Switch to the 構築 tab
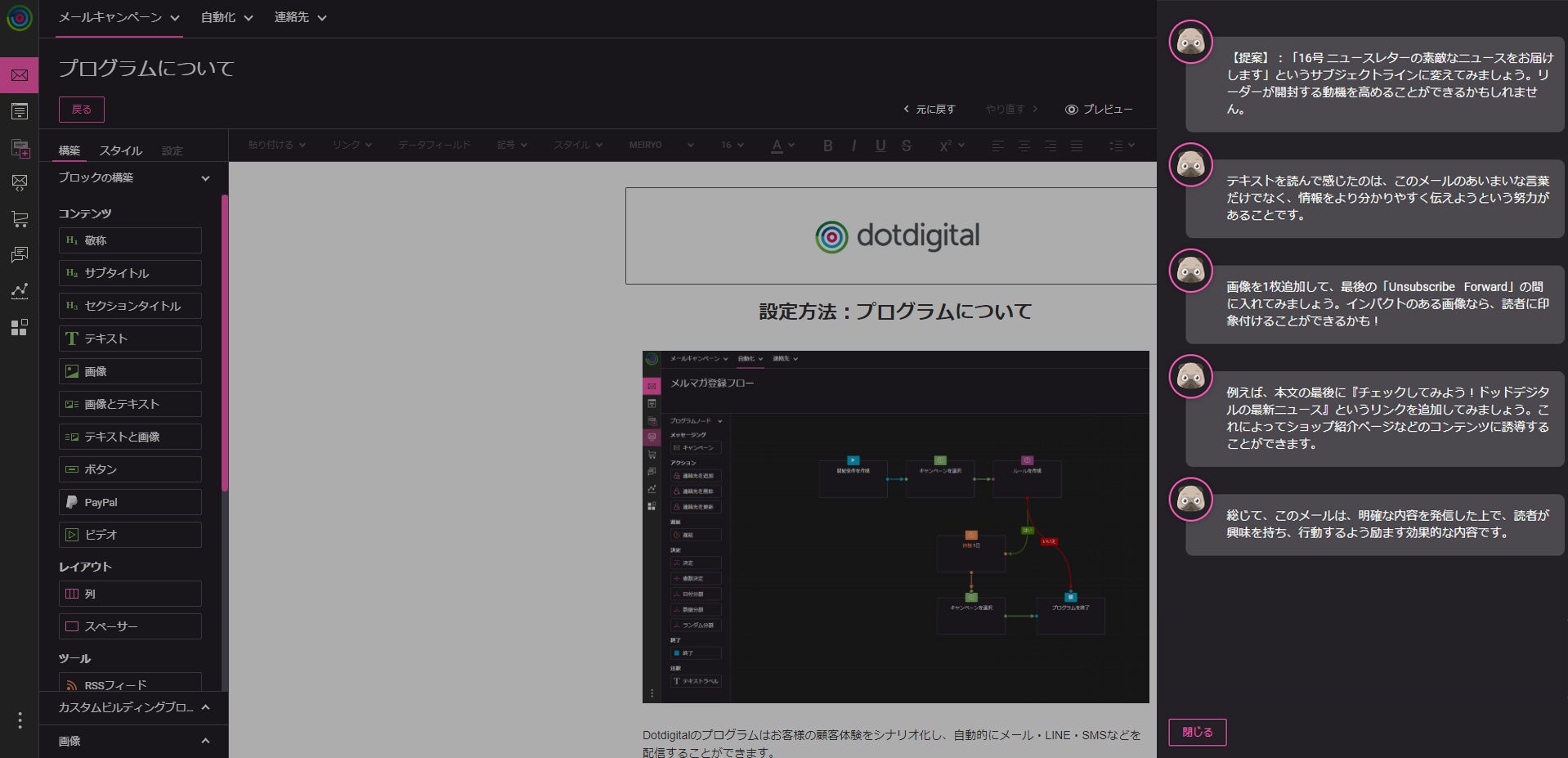 pyautogui.click(x=69, y=150)
